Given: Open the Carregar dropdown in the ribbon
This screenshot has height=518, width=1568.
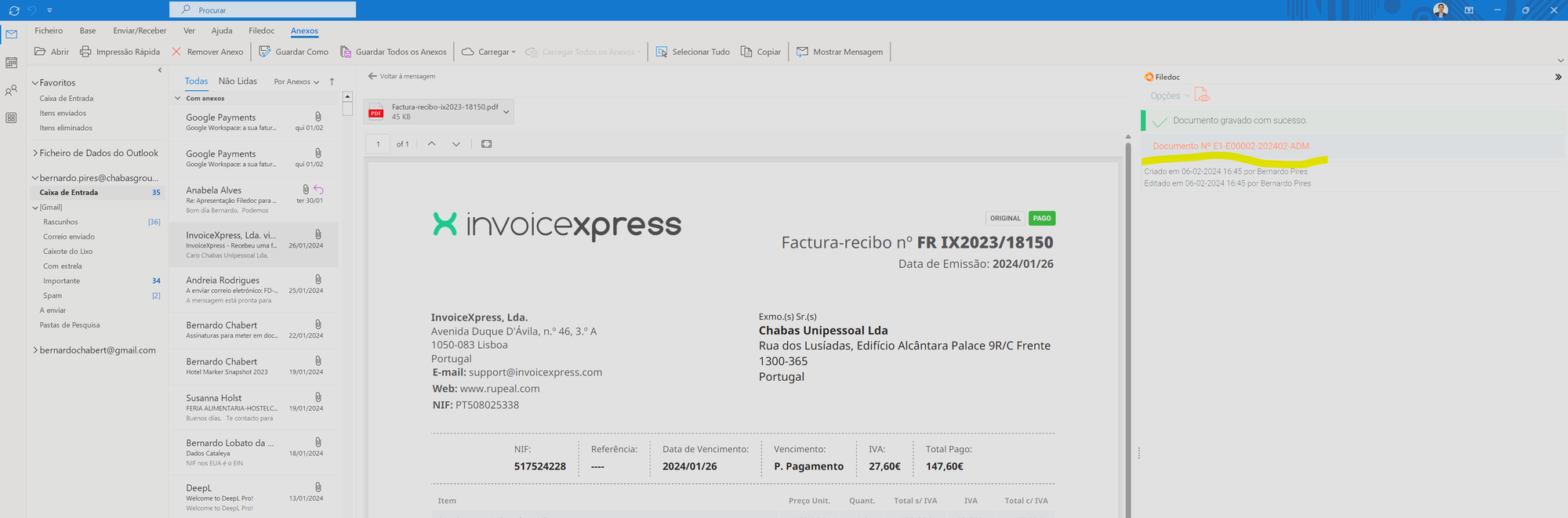Looking at the screenshot, I should [x=488, y=52].
